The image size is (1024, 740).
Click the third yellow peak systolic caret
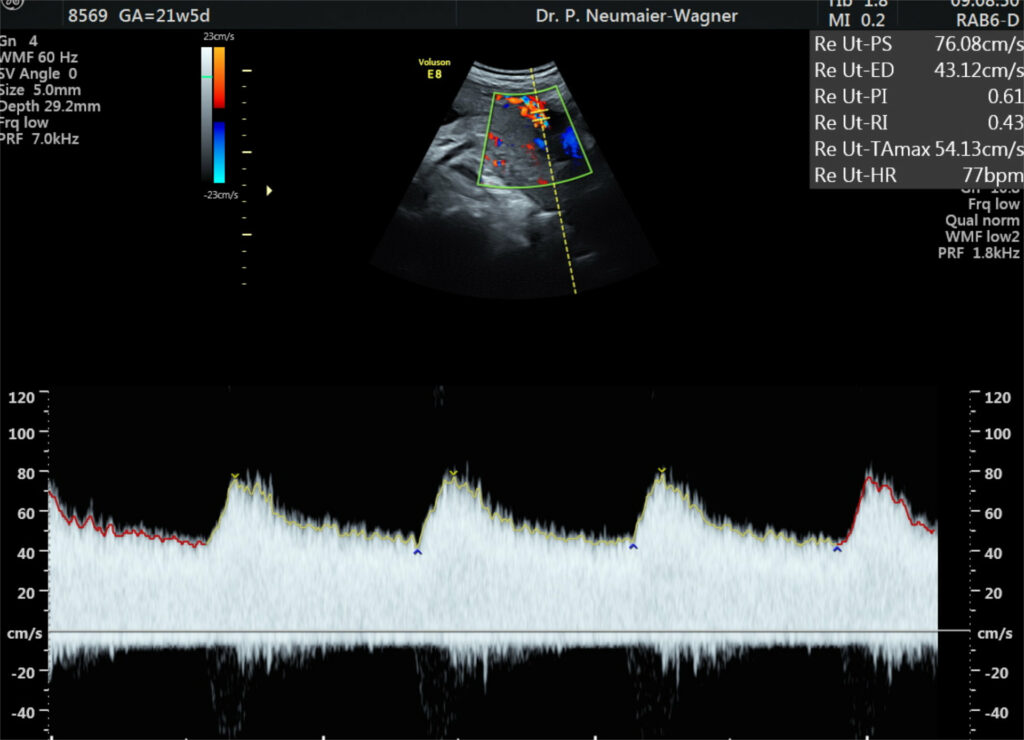pos(662,470)
